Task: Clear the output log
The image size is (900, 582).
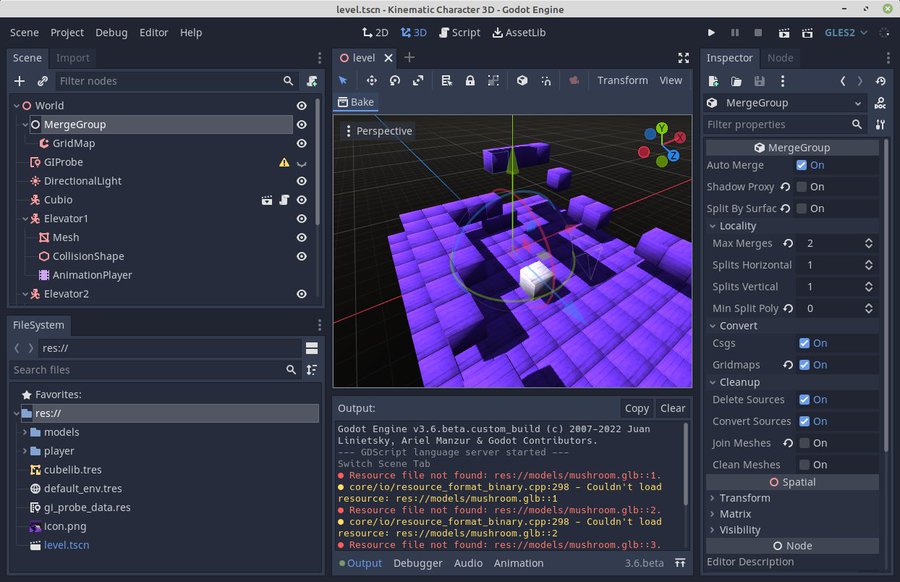Action: click(673, 408)
